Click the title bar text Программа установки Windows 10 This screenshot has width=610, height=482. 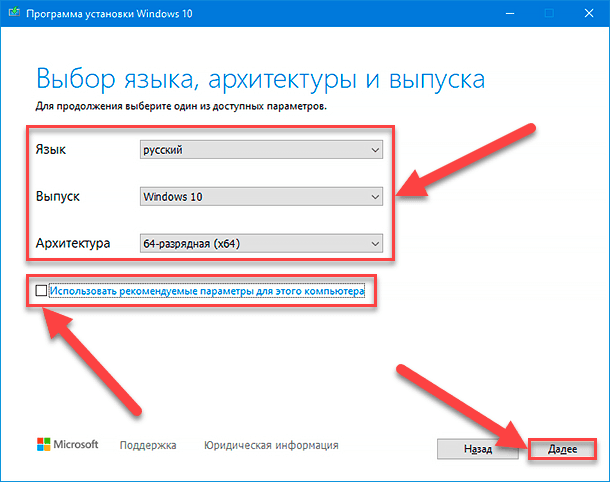tap(109, 14)
